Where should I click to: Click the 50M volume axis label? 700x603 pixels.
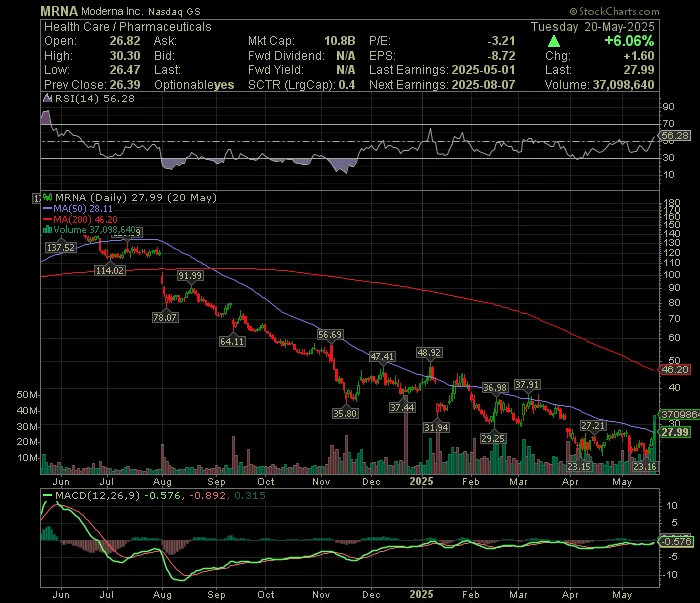pyautogui.click(x=27, y=395)
